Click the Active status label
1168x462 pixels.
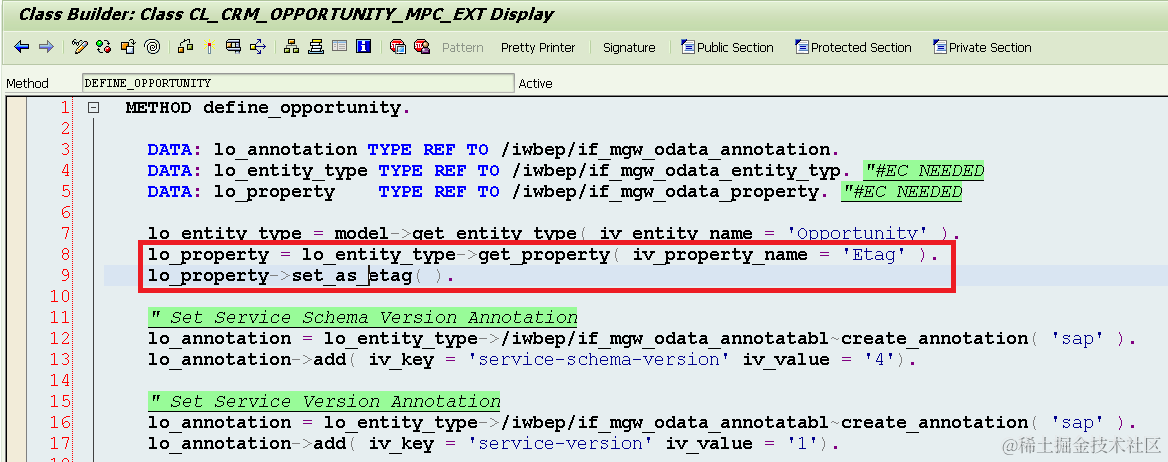536,83
